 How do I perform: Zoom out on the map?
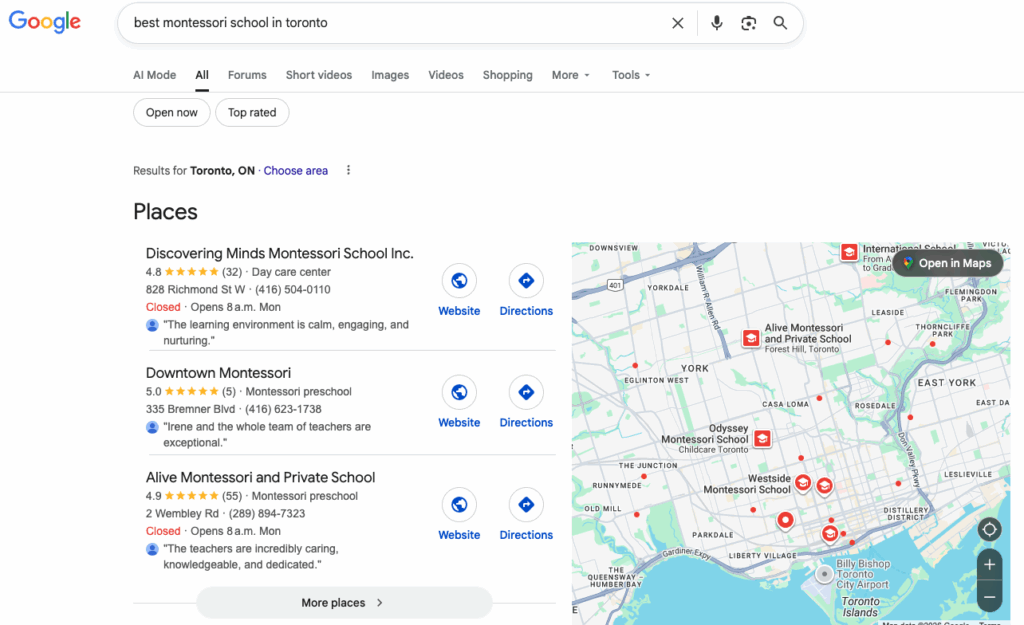[x=989, y=597]
